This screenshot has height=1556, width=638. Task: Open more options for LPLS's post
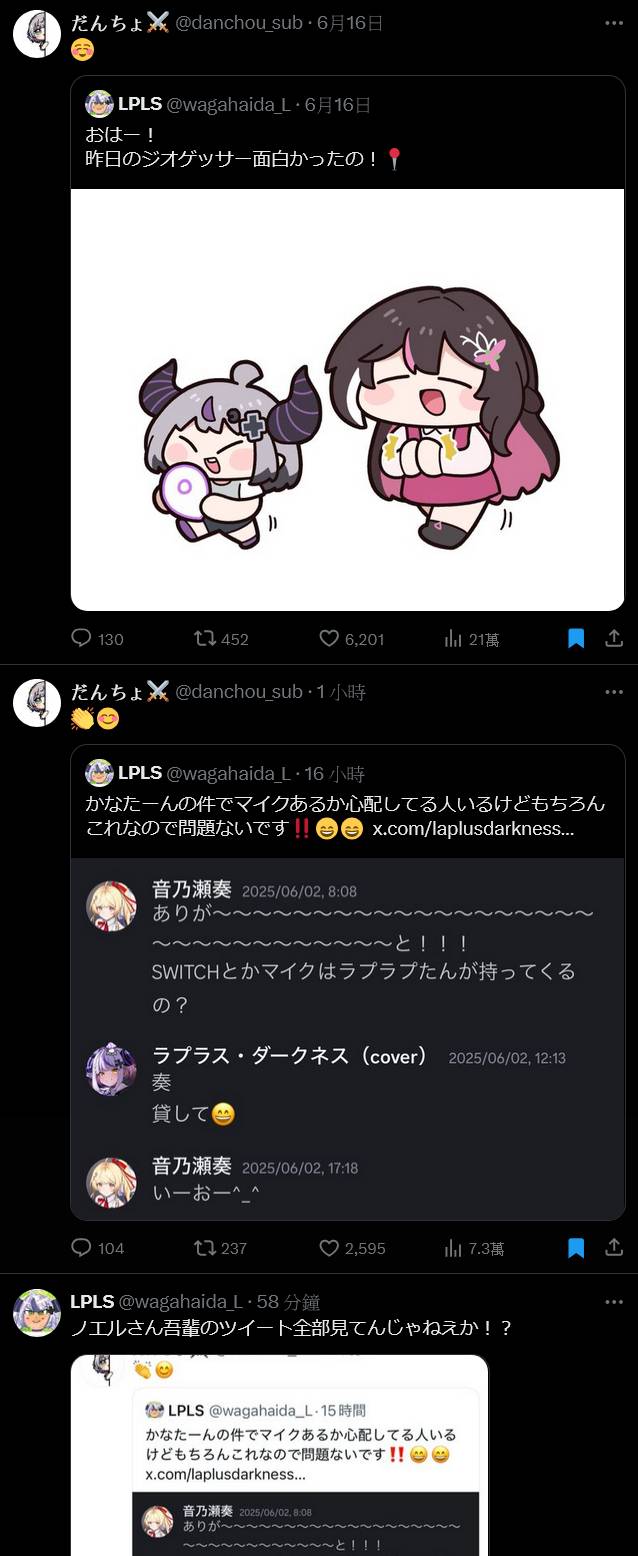(x=614, y=1301)
